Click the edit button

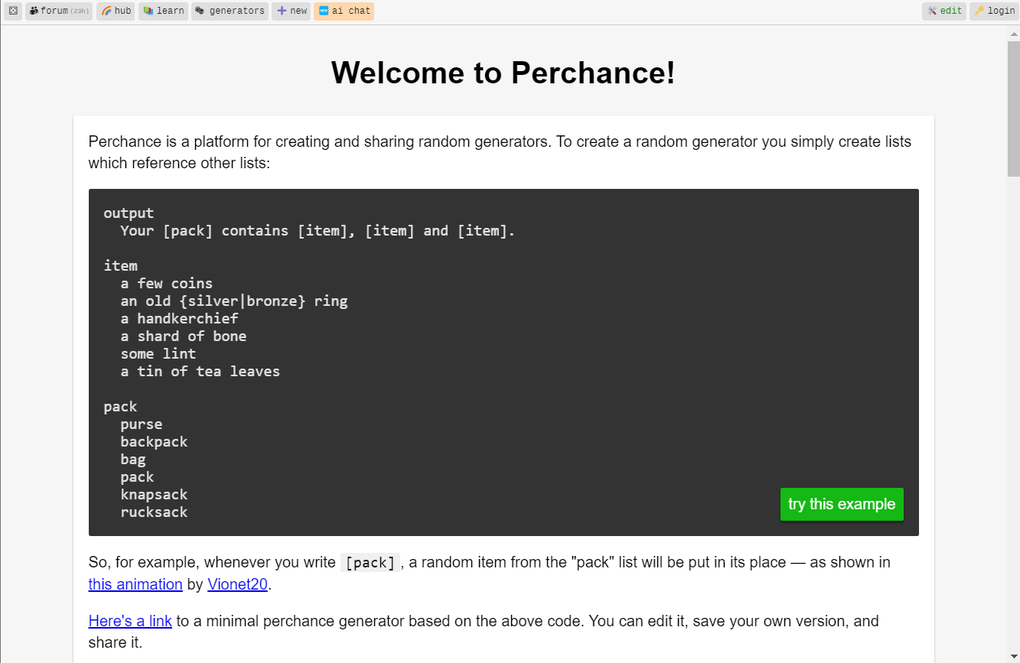[944, 10]
